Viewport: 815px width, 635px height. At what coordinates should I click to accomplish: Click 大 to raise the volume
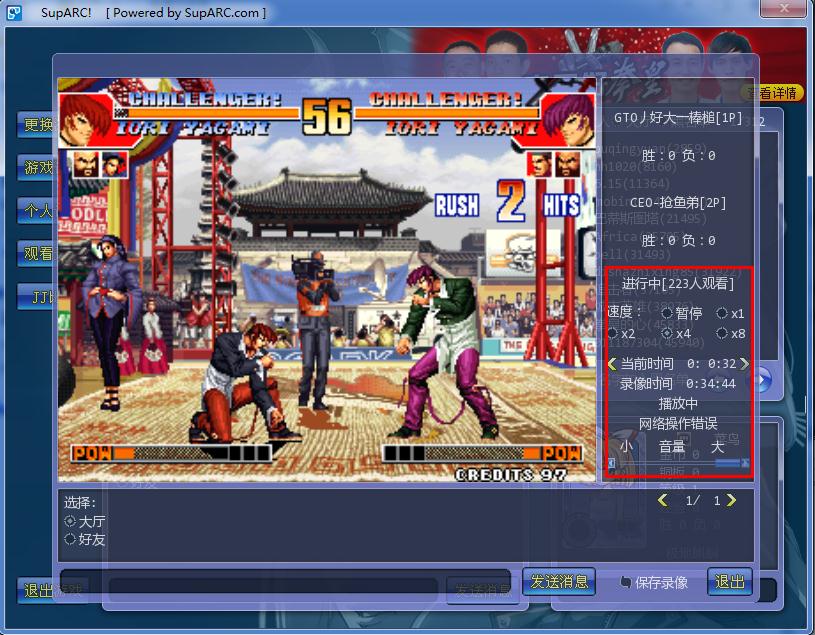(x=717, y=446)
